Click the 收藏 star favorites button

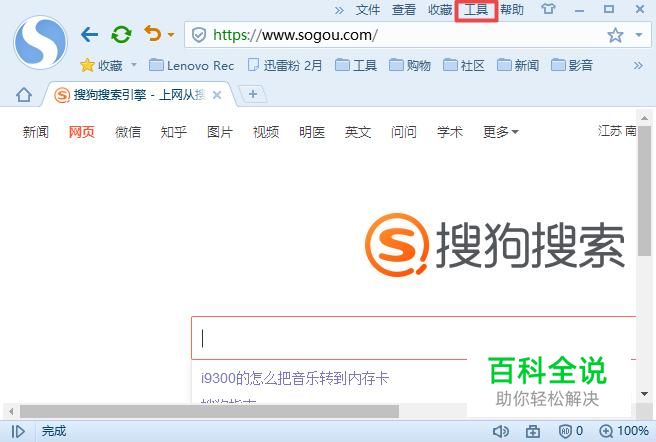[x=102, y=65]
